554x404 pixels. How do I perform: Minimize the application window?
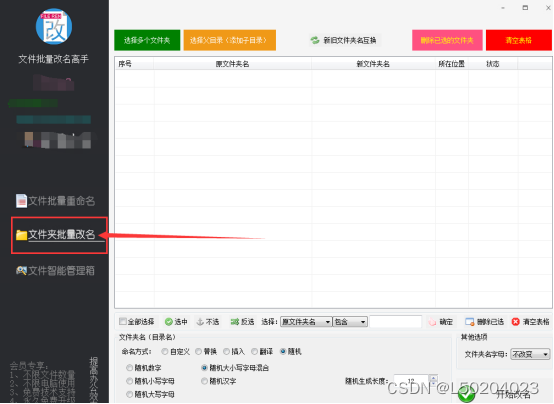pyautogui.click(x=503, y=7)
